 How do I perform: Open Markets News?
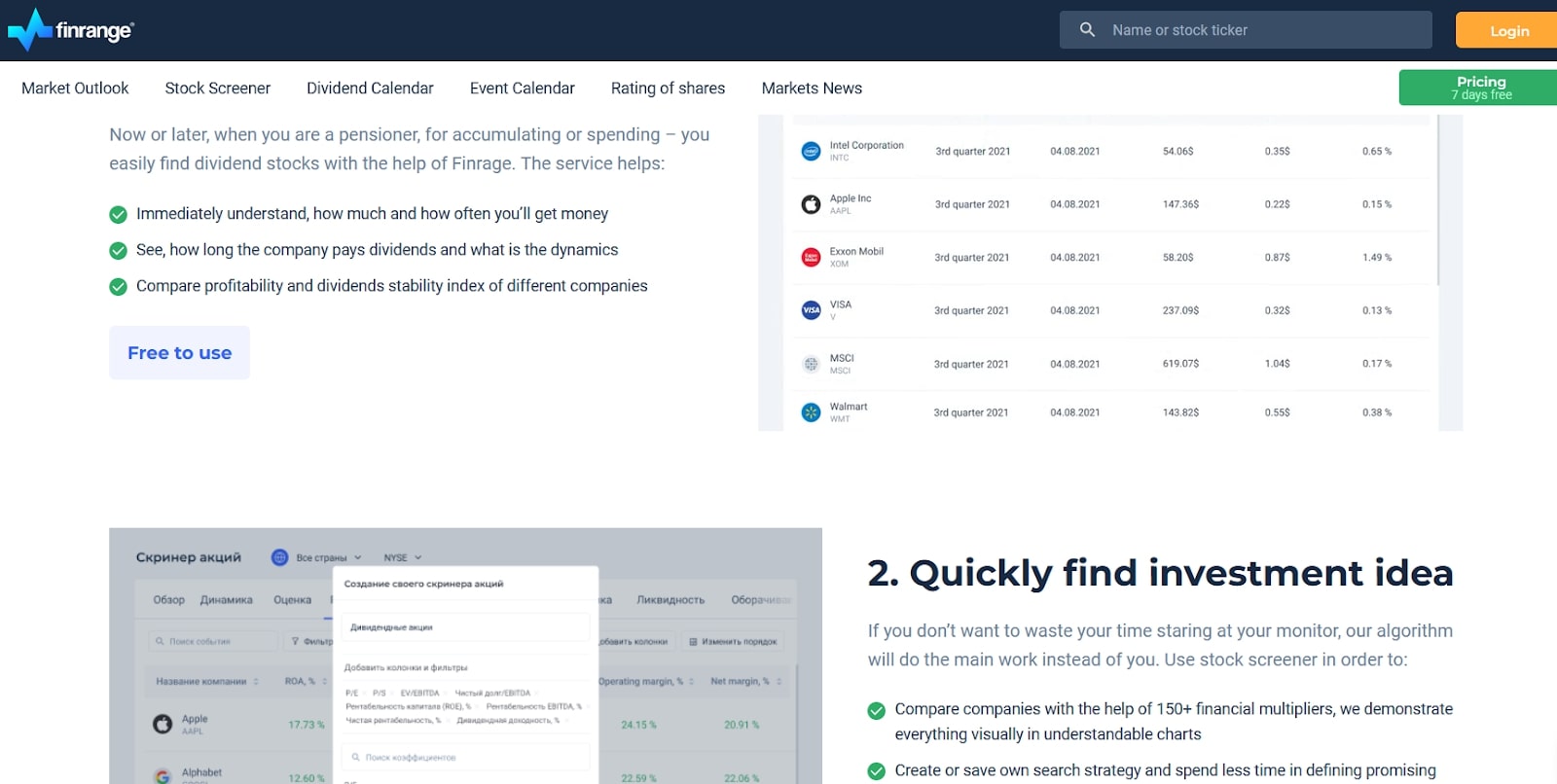tap(812, 88)
